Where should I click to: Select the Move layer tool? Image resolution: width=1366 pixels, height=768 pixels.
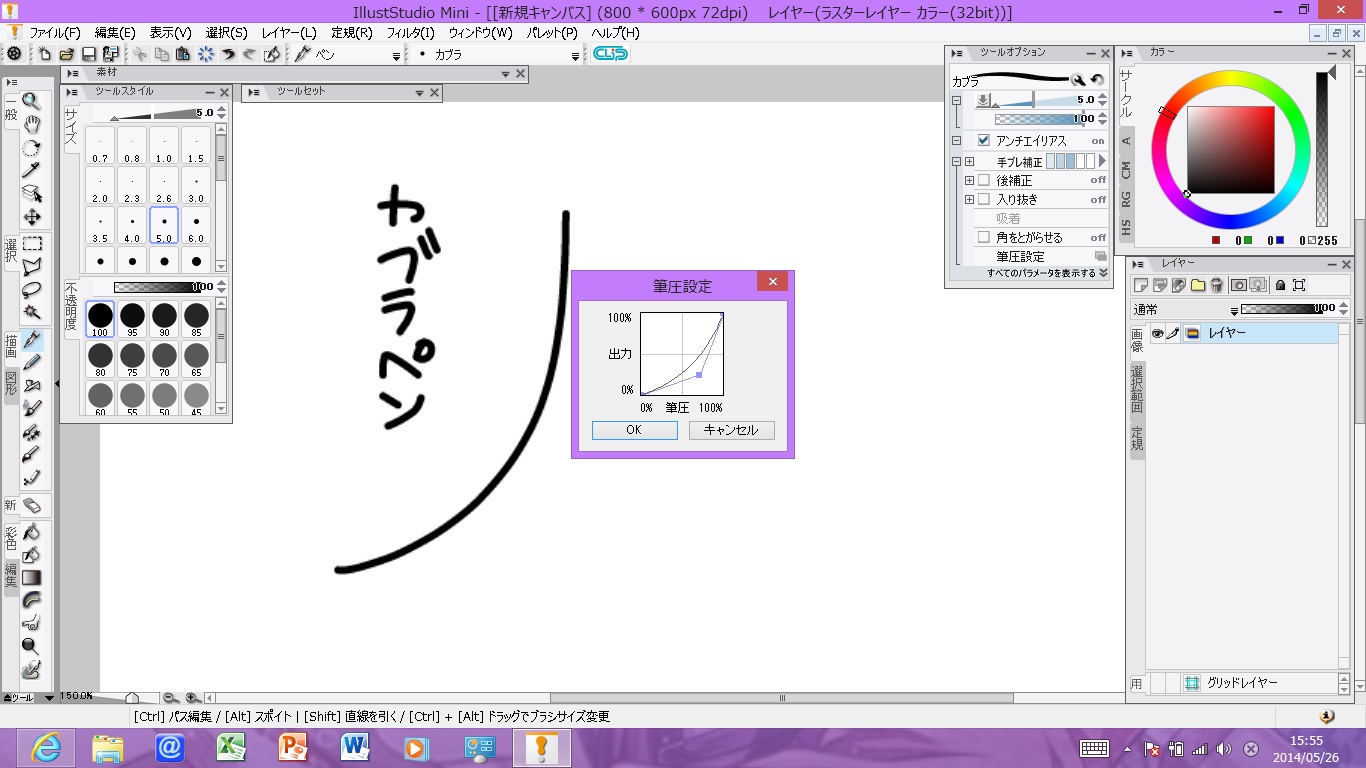[31, 216]
